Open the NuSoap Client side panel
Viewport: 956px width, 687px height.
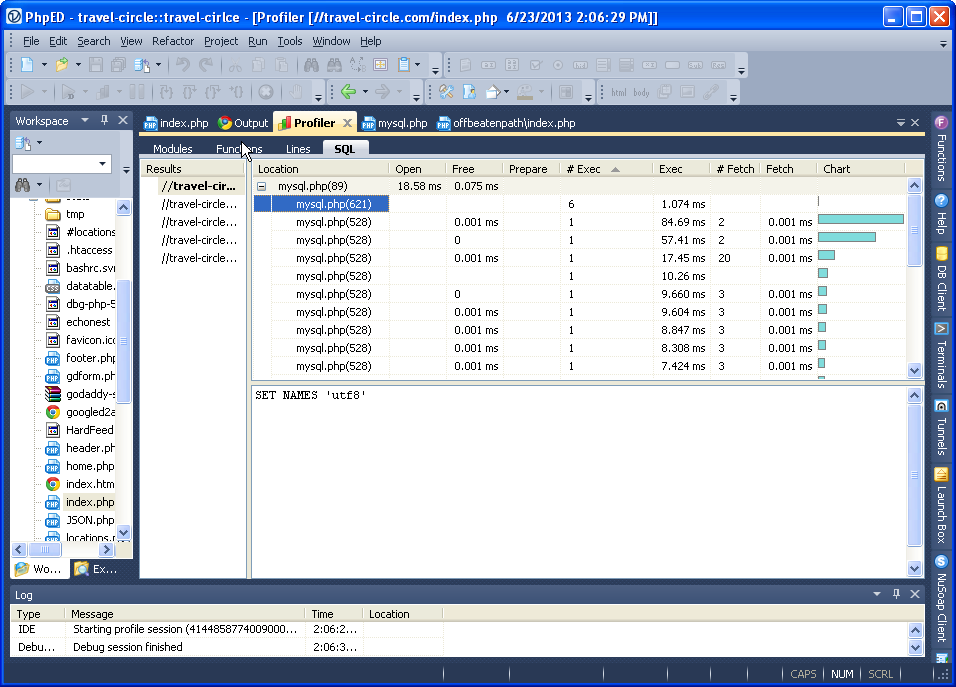941,602
